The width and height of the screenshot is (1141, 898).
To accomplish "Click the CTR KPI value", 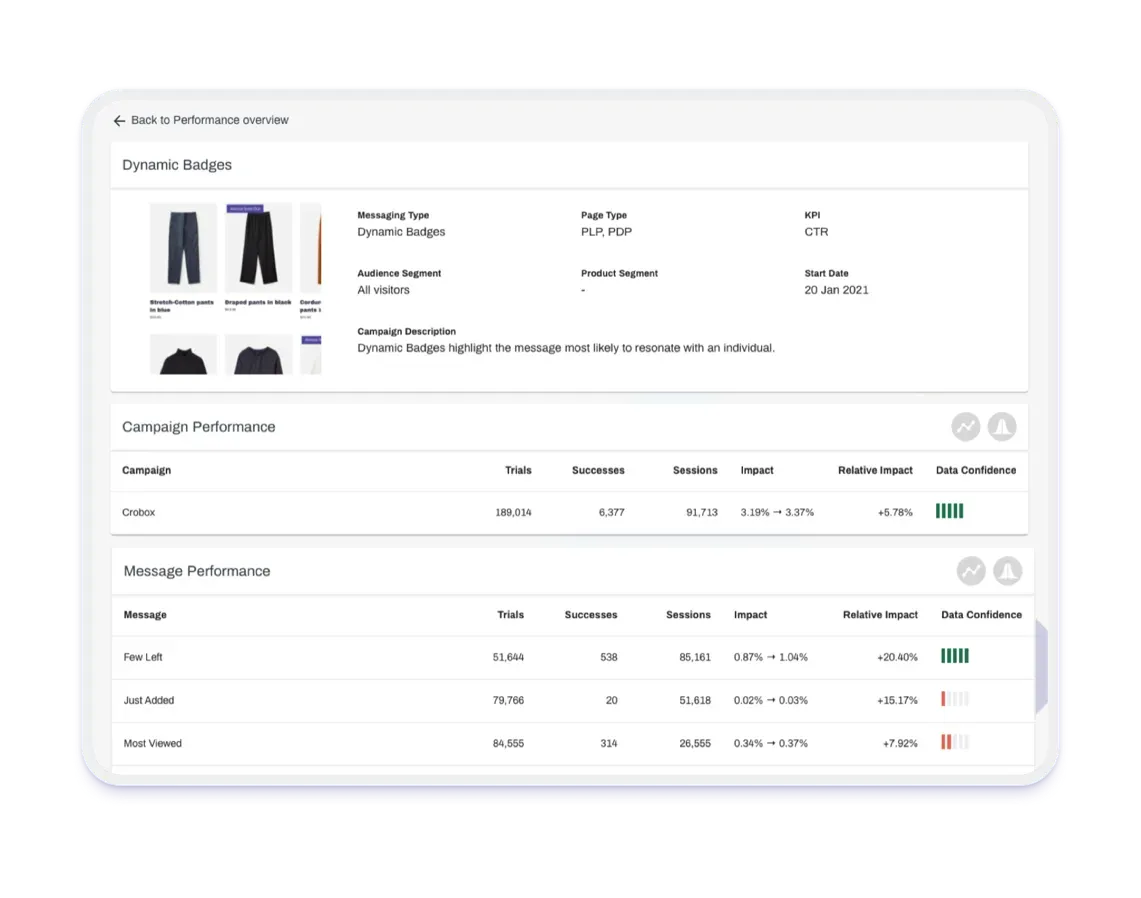I will click(x=816, y=231).
